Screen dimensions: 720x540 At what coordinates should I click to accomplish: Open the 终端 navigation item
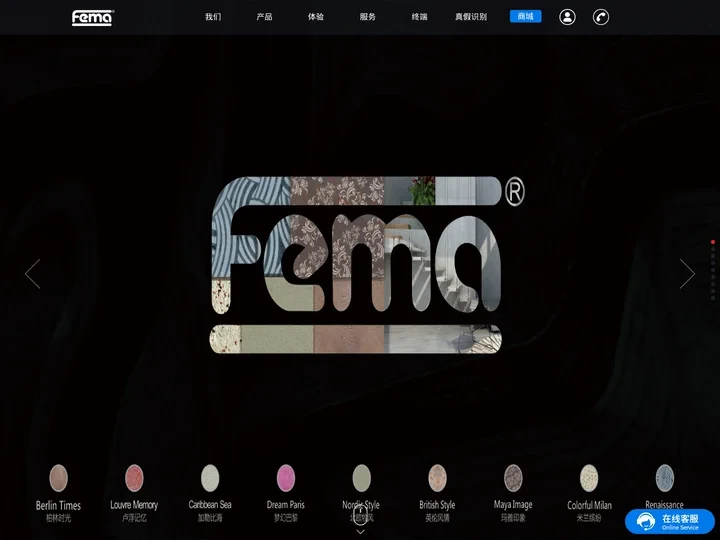[x=419, y=17]
